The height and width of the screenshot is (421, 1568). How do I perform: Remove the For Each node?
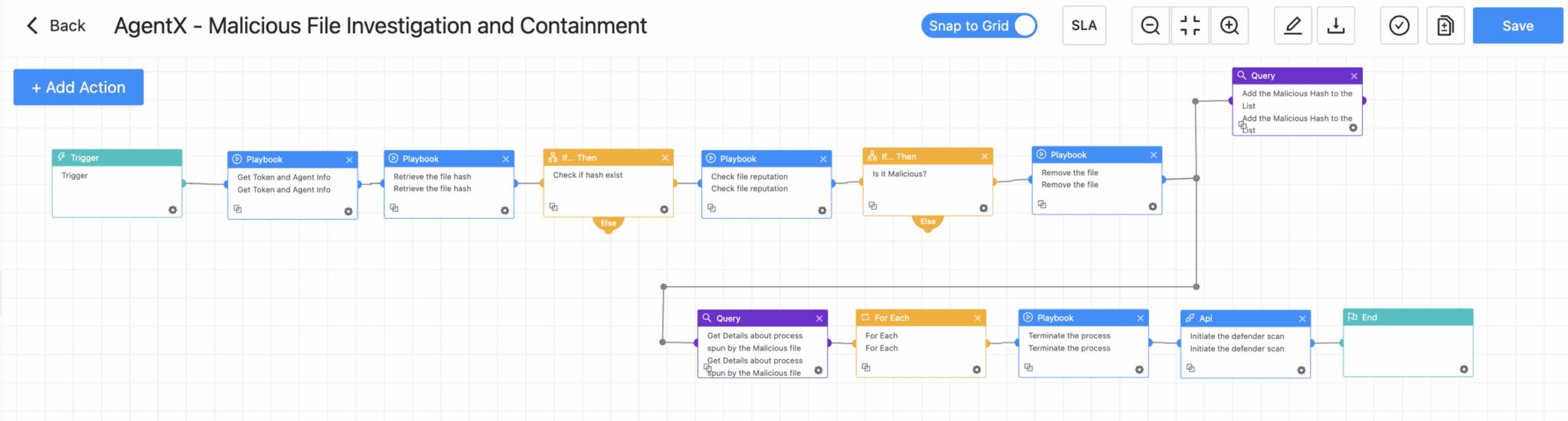click(x=978, y=318)
